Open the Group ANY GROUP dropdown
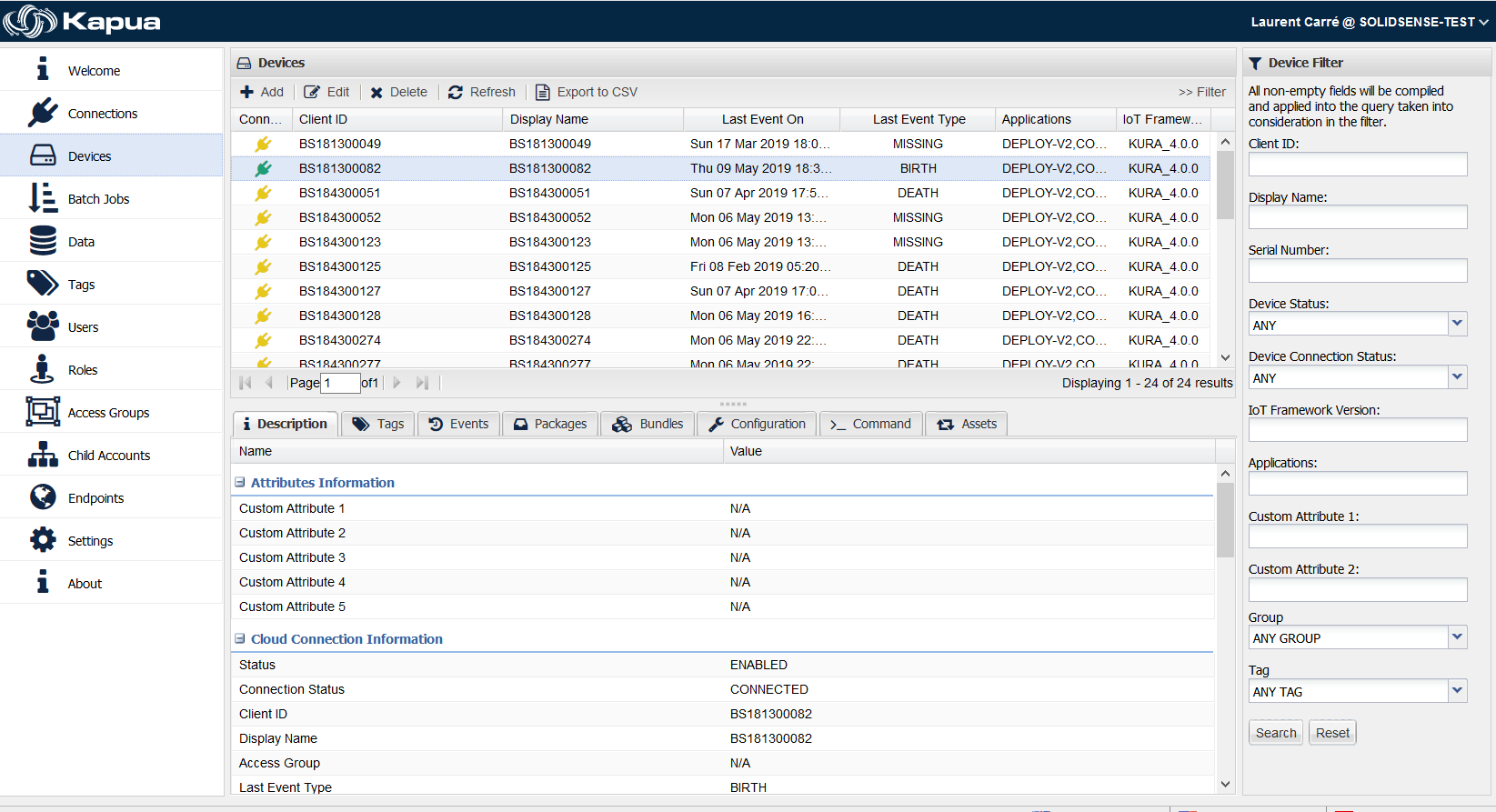This screenshot has height=812, width=1496. 1458,637
